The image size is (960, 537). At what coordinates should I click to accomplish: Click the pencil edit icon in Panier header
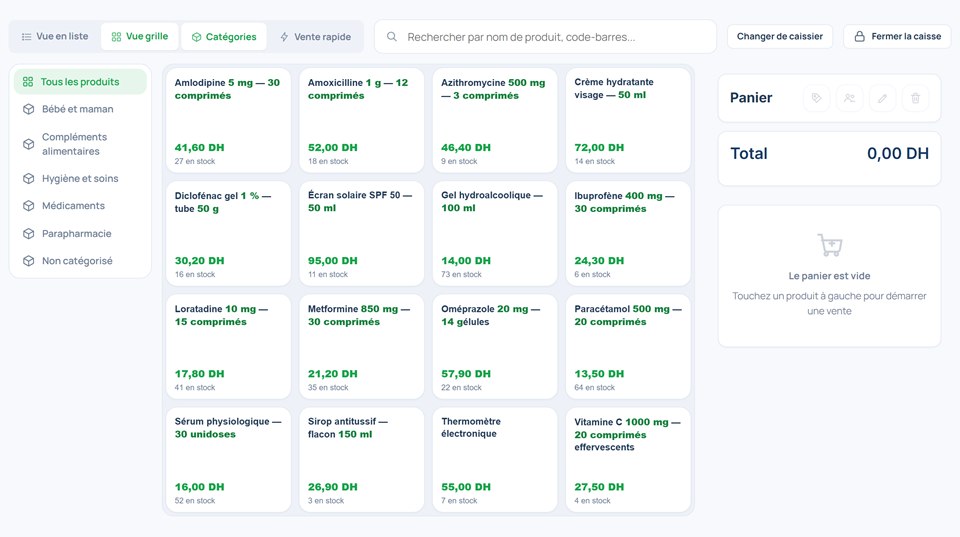click(882, 98)
